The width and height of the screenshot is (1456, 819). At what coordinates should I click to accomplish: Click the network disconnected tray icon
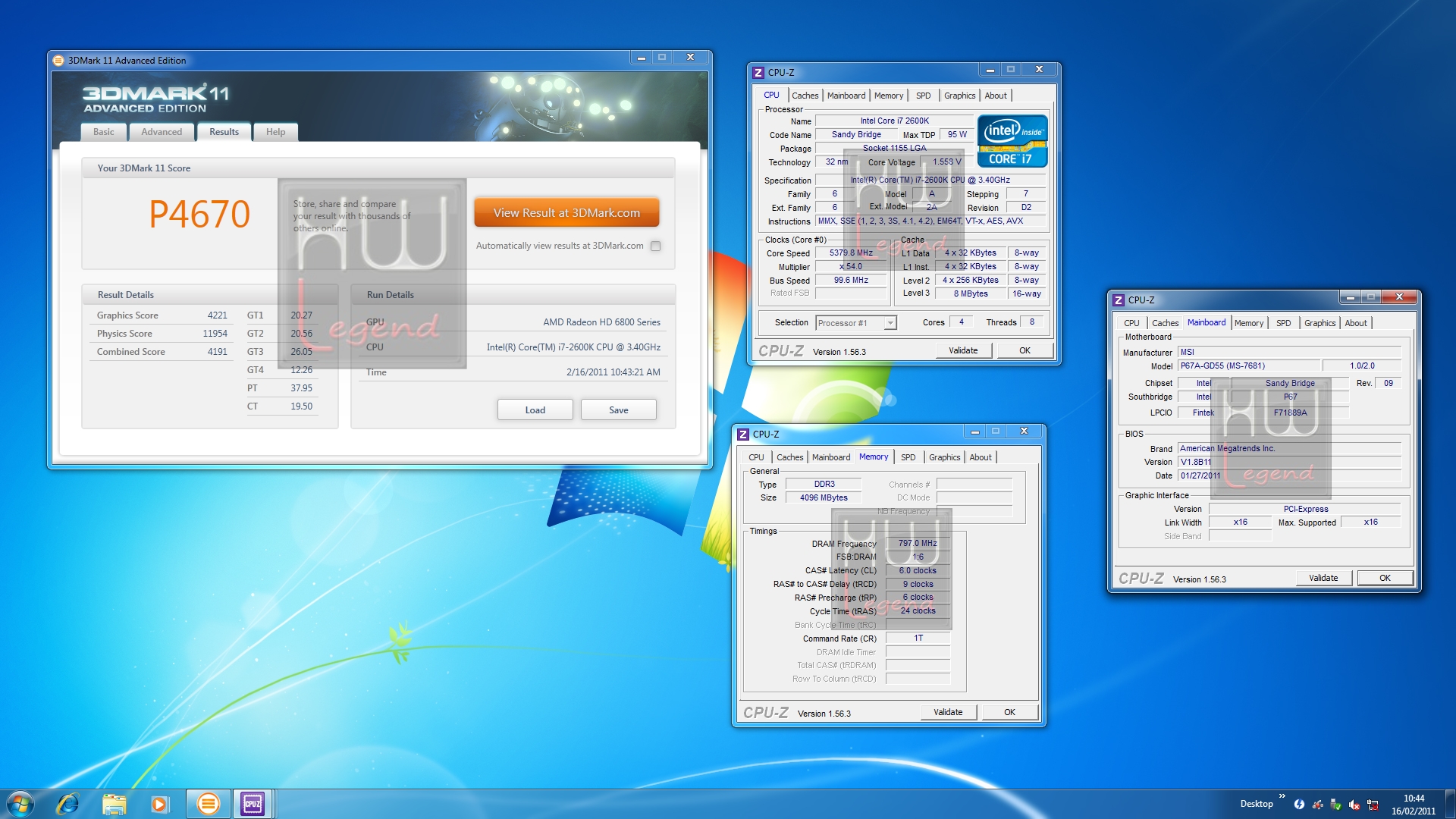coord(1372,805)
